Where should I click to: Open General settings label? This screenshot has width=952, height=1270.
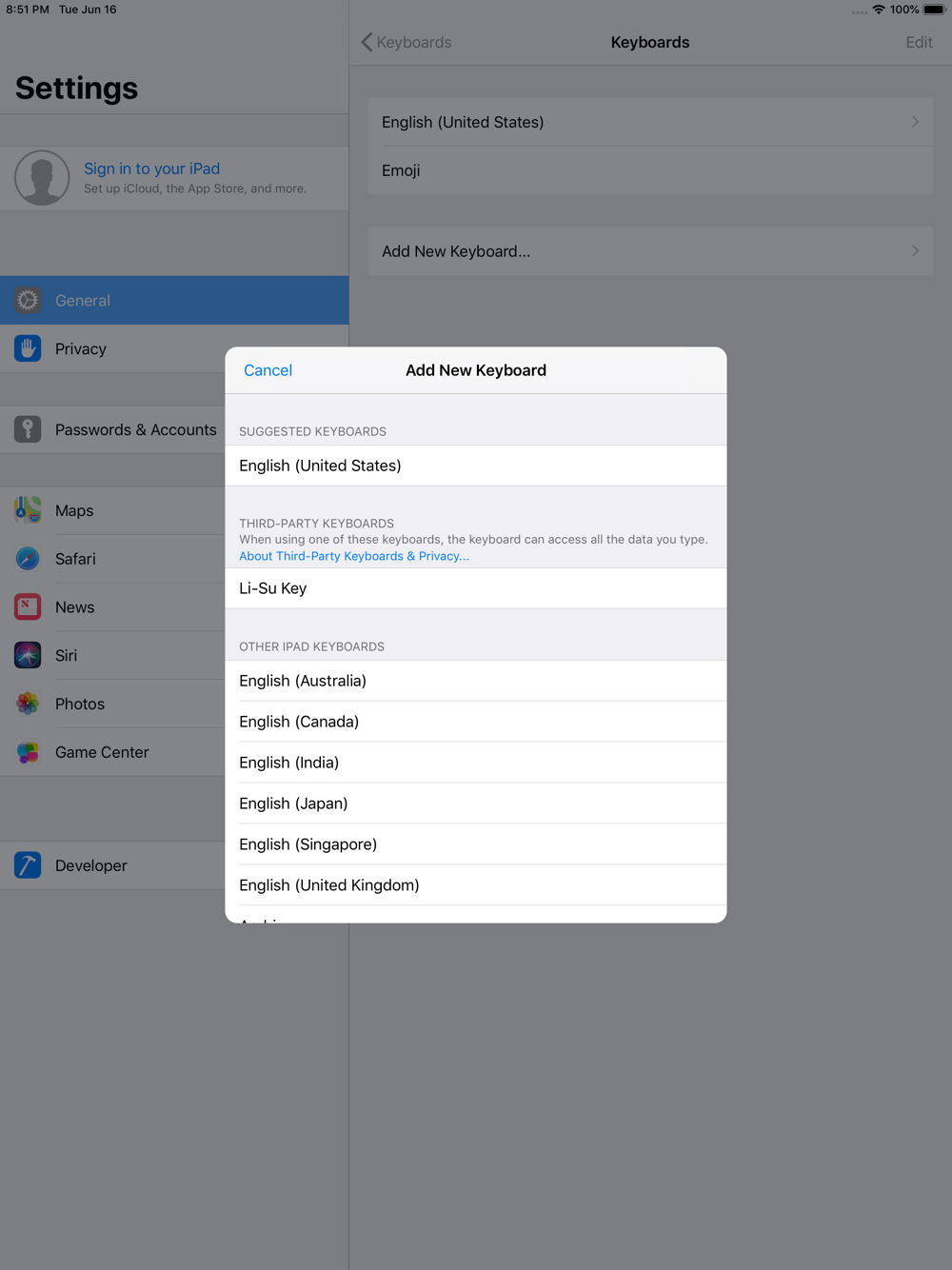tap(83, 301)
